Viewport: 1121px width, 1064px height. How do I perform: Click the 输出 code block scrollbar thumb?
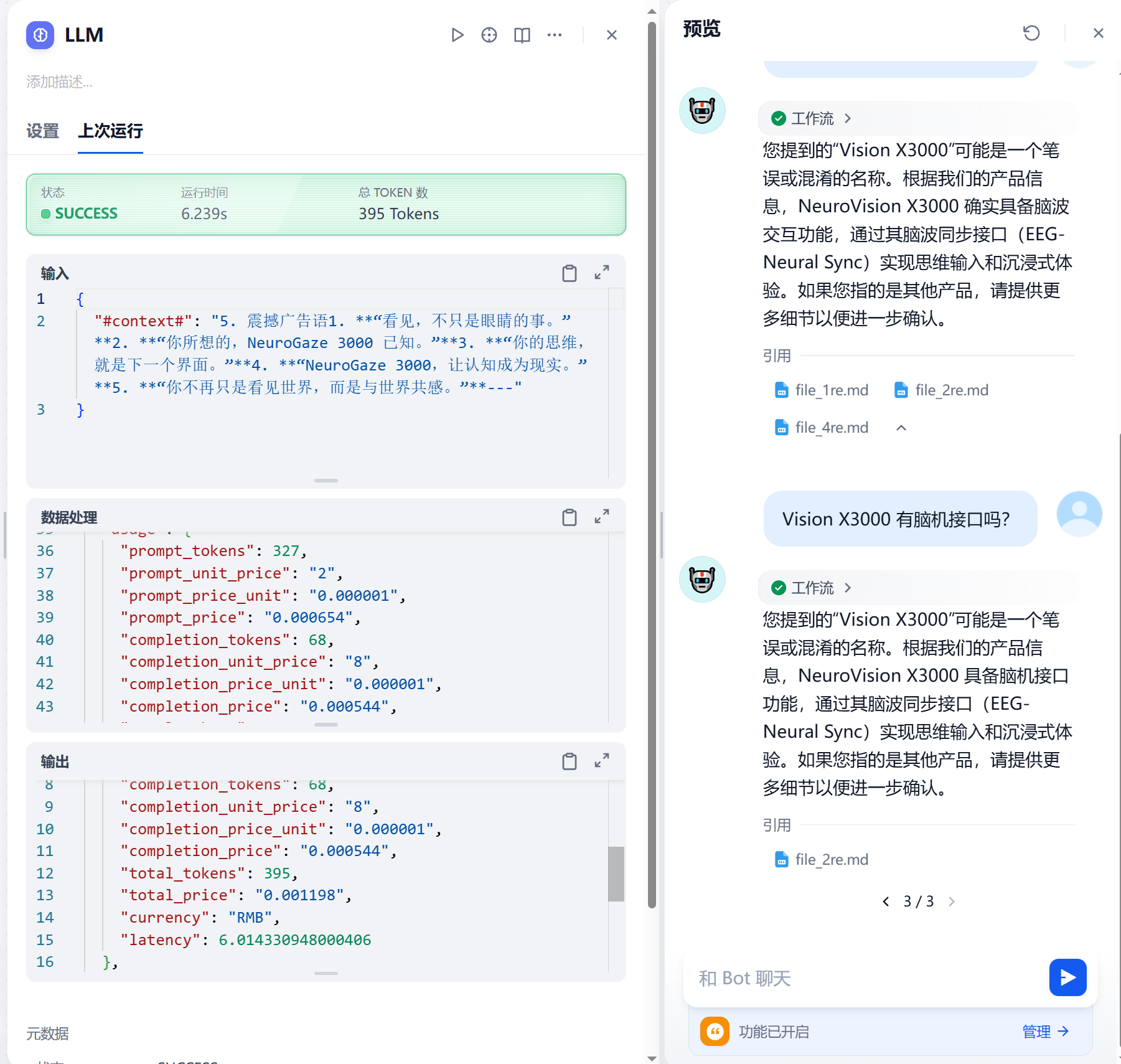click(x=616, y=873)
